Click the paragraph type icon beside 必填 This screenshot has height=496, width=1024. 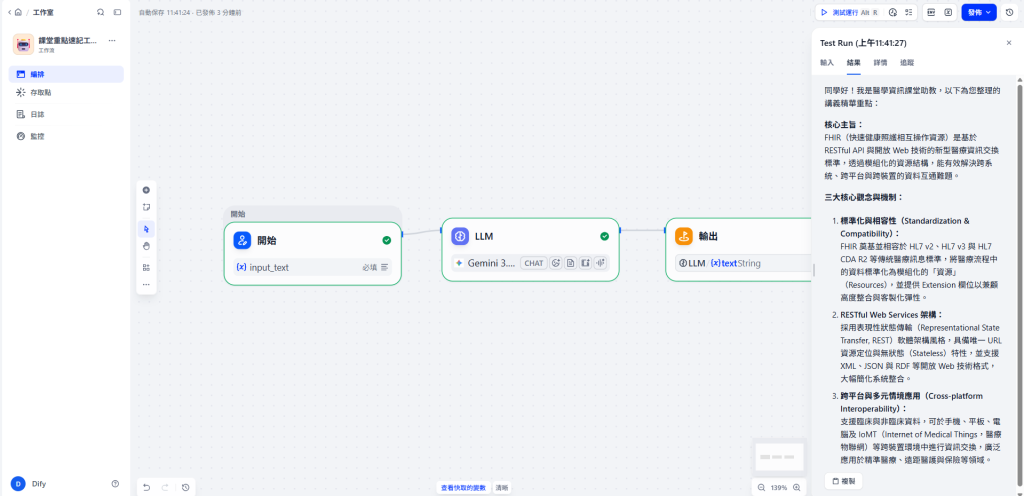[385, 267]
